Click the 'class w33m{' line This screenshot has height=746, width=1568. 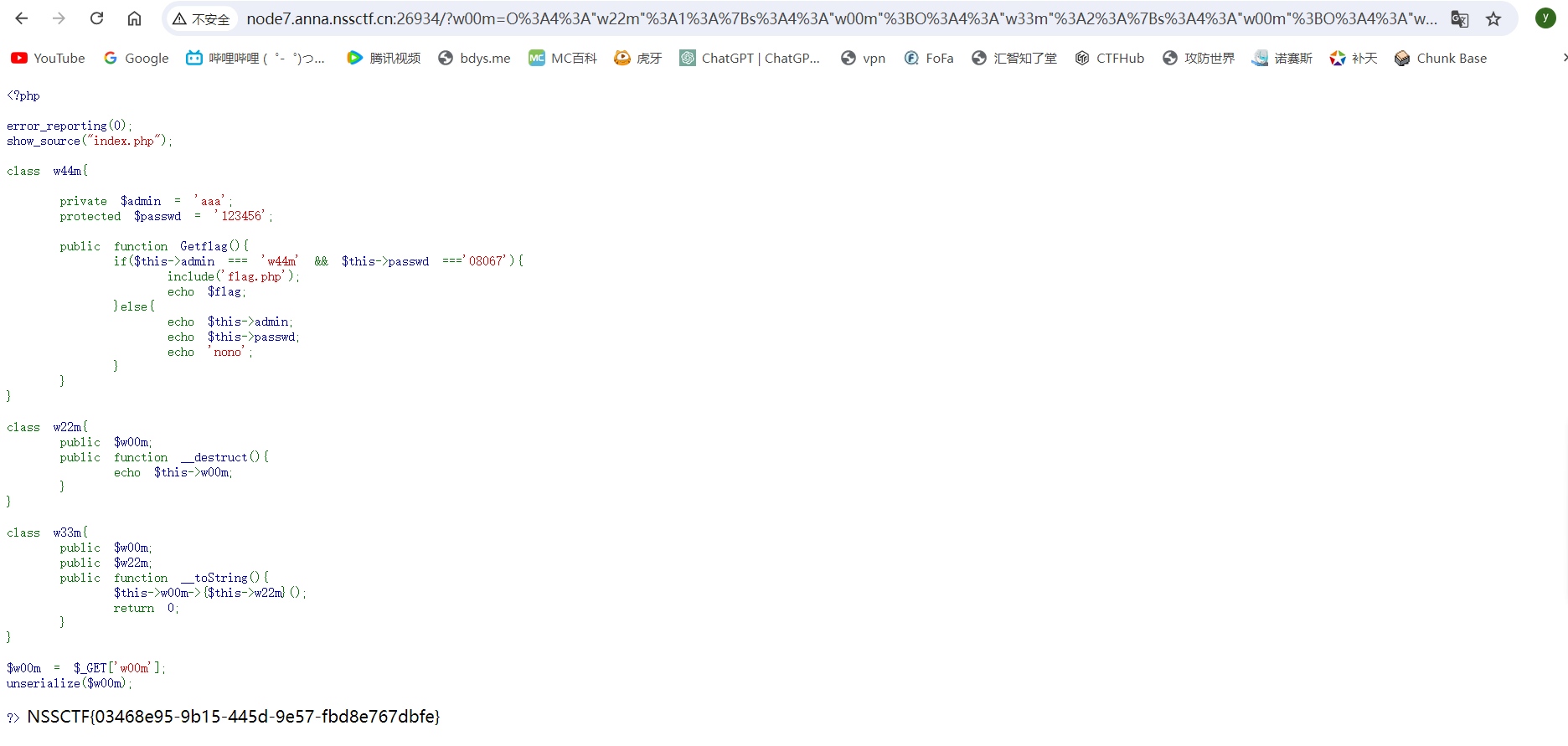tap(47, 532)
